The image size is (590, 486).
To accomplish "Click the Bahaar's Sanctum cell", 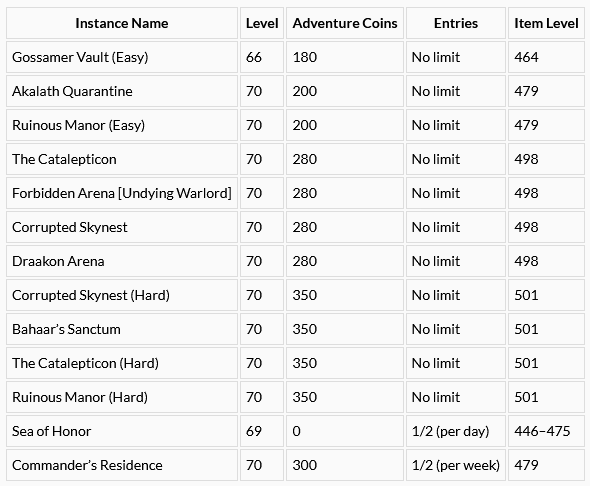I will (x=122, y=329).
